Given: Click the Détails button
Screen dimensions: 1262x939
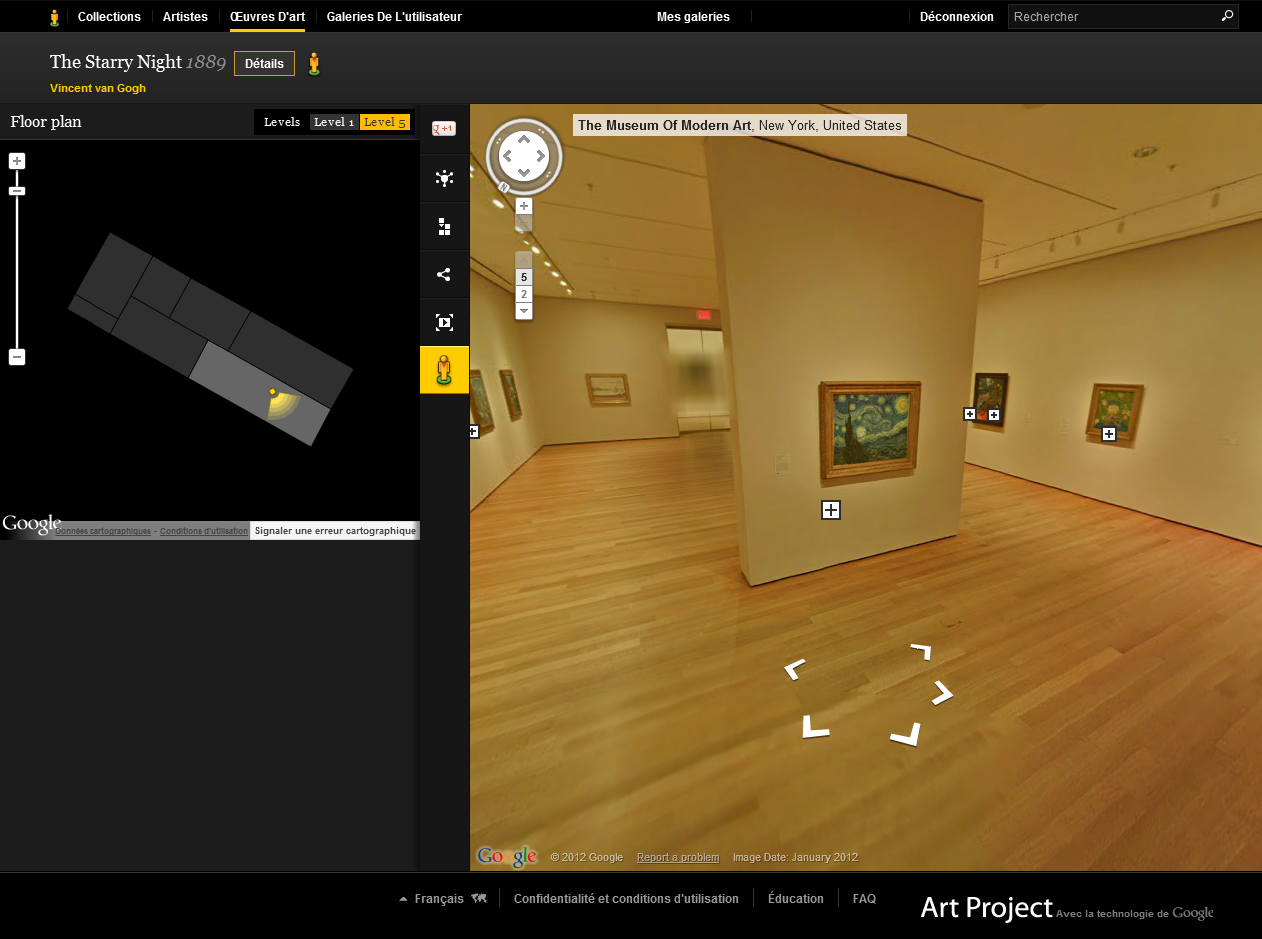Looking at the screenshot, I should [x=264, y=63].
